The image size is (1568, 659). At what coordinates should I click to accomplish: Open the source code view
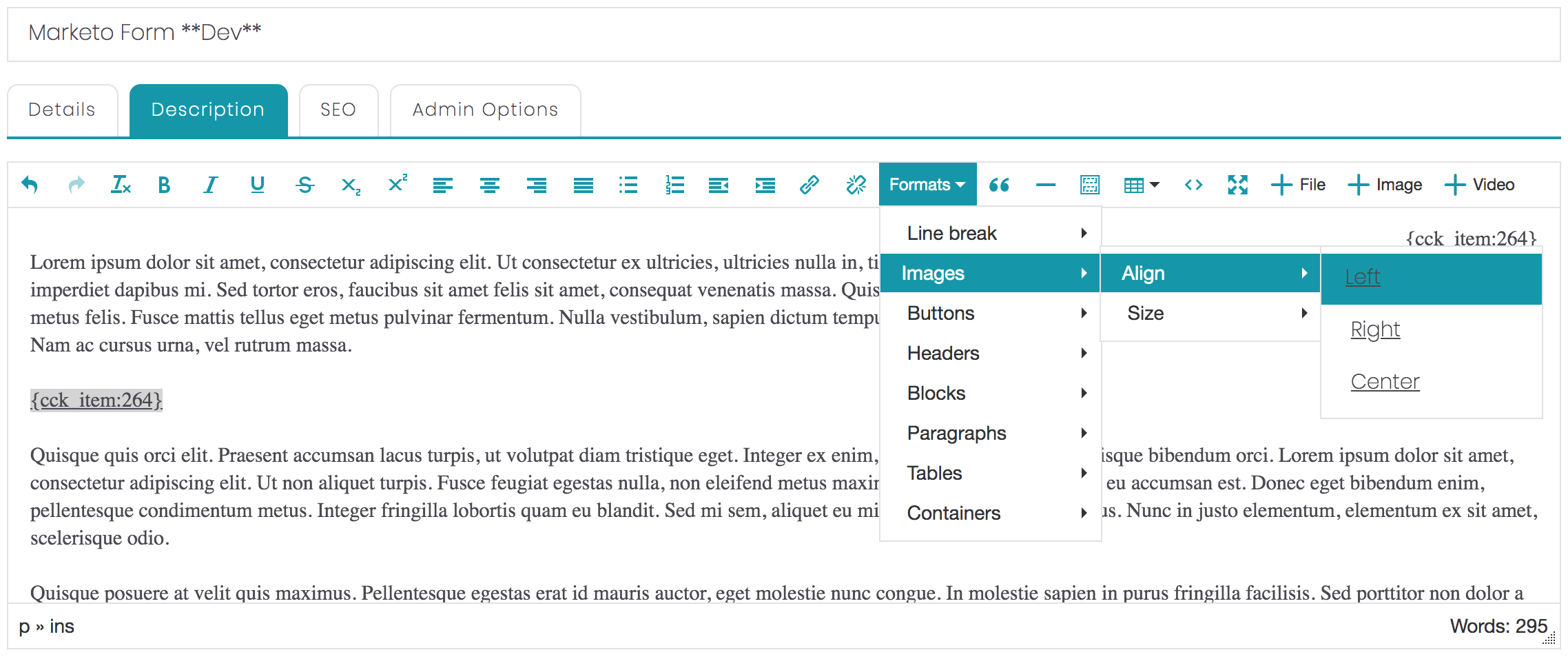point(1193,185)
